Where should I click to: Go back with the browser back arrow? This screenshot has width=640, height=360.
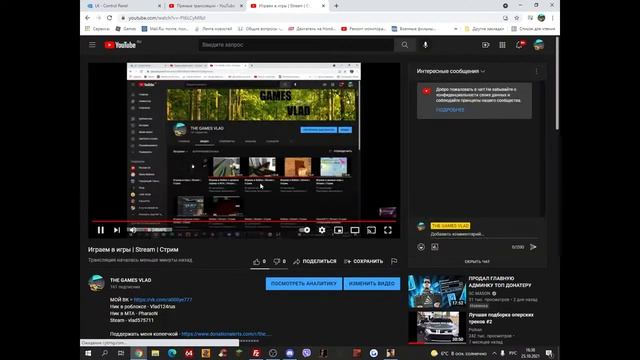coord(87,18)
